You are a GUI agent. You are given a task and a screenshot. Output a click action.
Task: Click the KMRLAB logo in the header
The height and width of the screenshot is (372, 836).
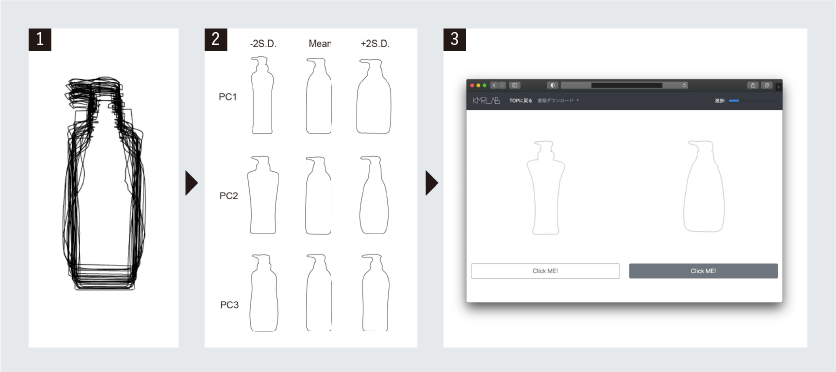coord(486,100)
